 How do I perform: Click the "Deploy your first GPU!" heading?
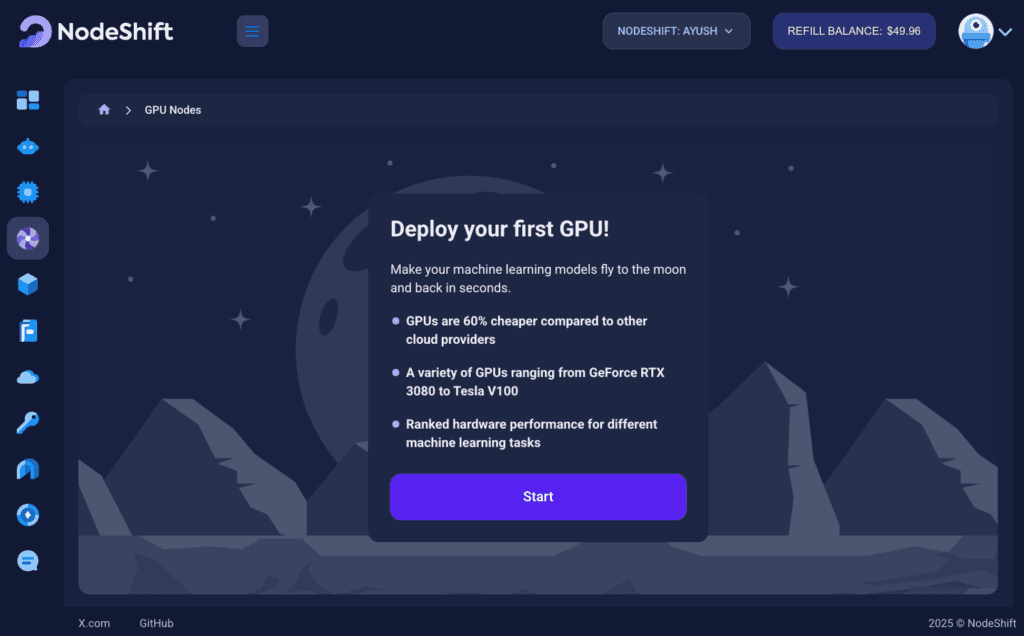point(500,229)
